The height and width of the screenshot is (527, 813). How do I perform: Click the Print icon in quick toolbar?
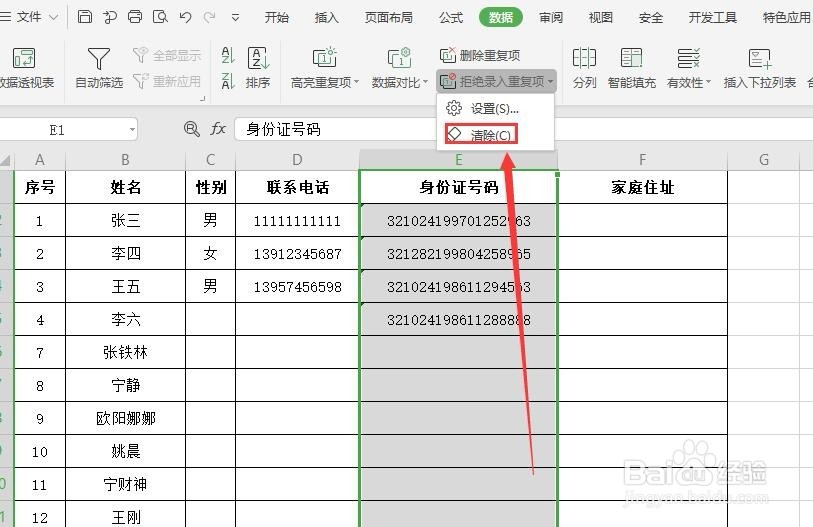(x=135, y=17)
